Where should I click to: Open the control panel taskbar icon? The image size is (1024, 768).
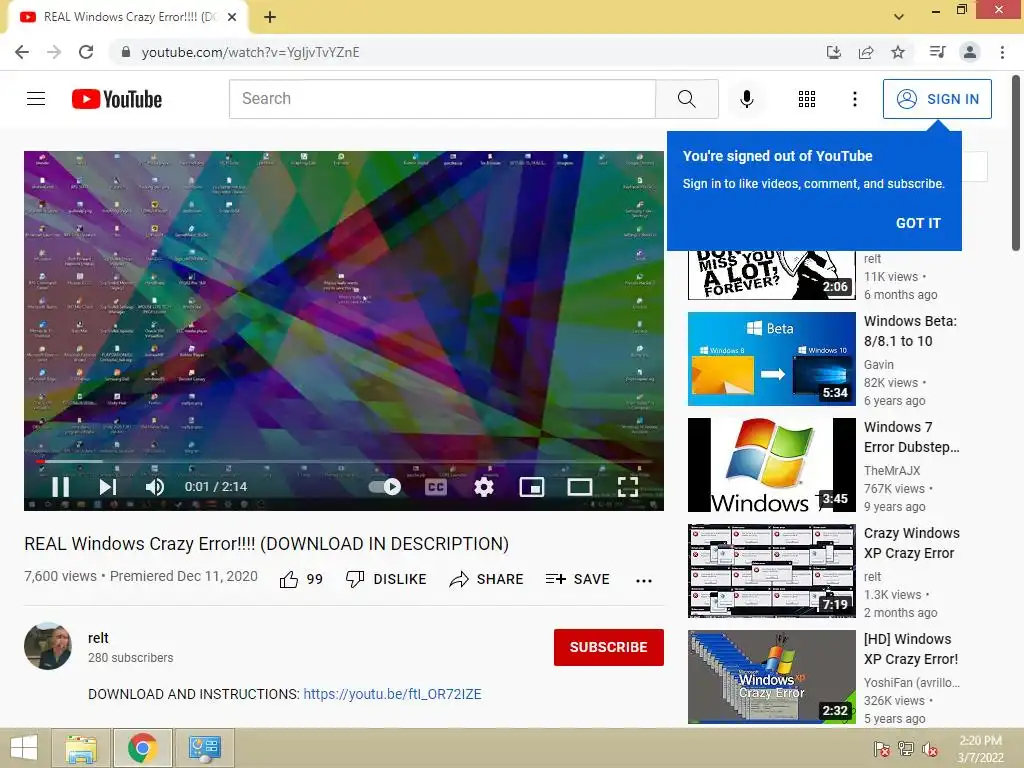click(x=205, y=748)
